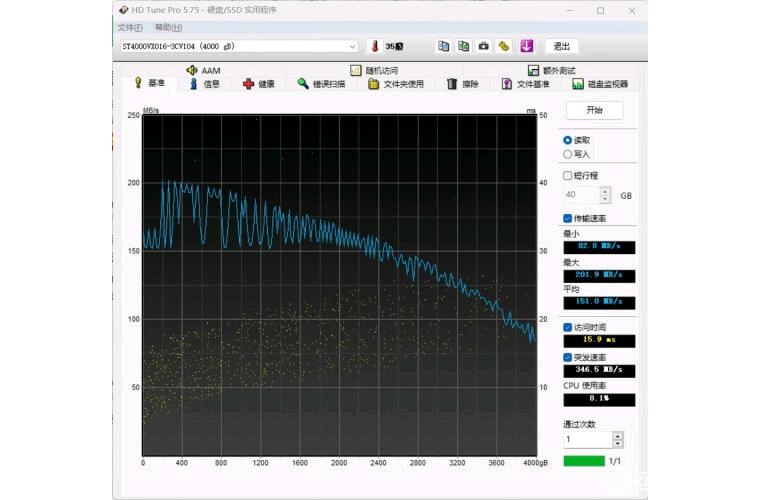Switch to the 额外测试 (Extra Tests) tab
Image resolution: width=760 pixels, height=500 pixels.
[x=551, y=70]
